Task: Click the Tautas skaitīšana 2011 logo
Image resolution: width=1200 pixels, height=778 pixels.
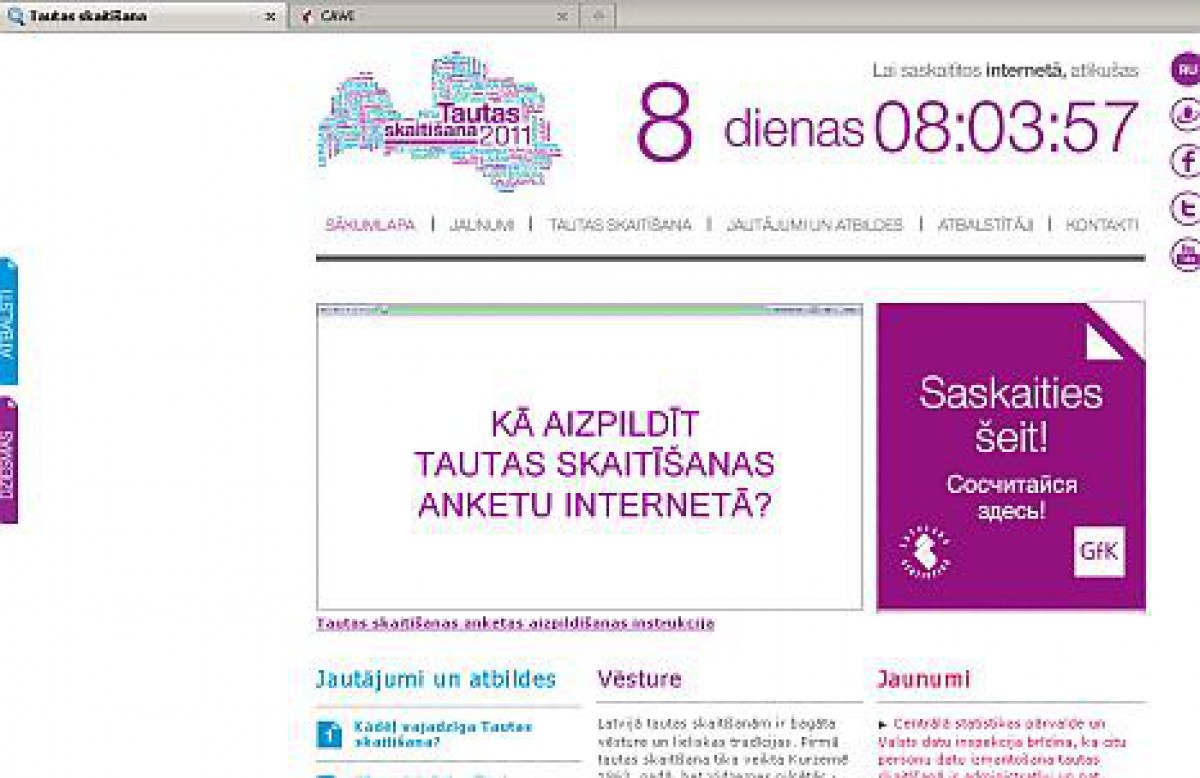Action: click(440, 122)
